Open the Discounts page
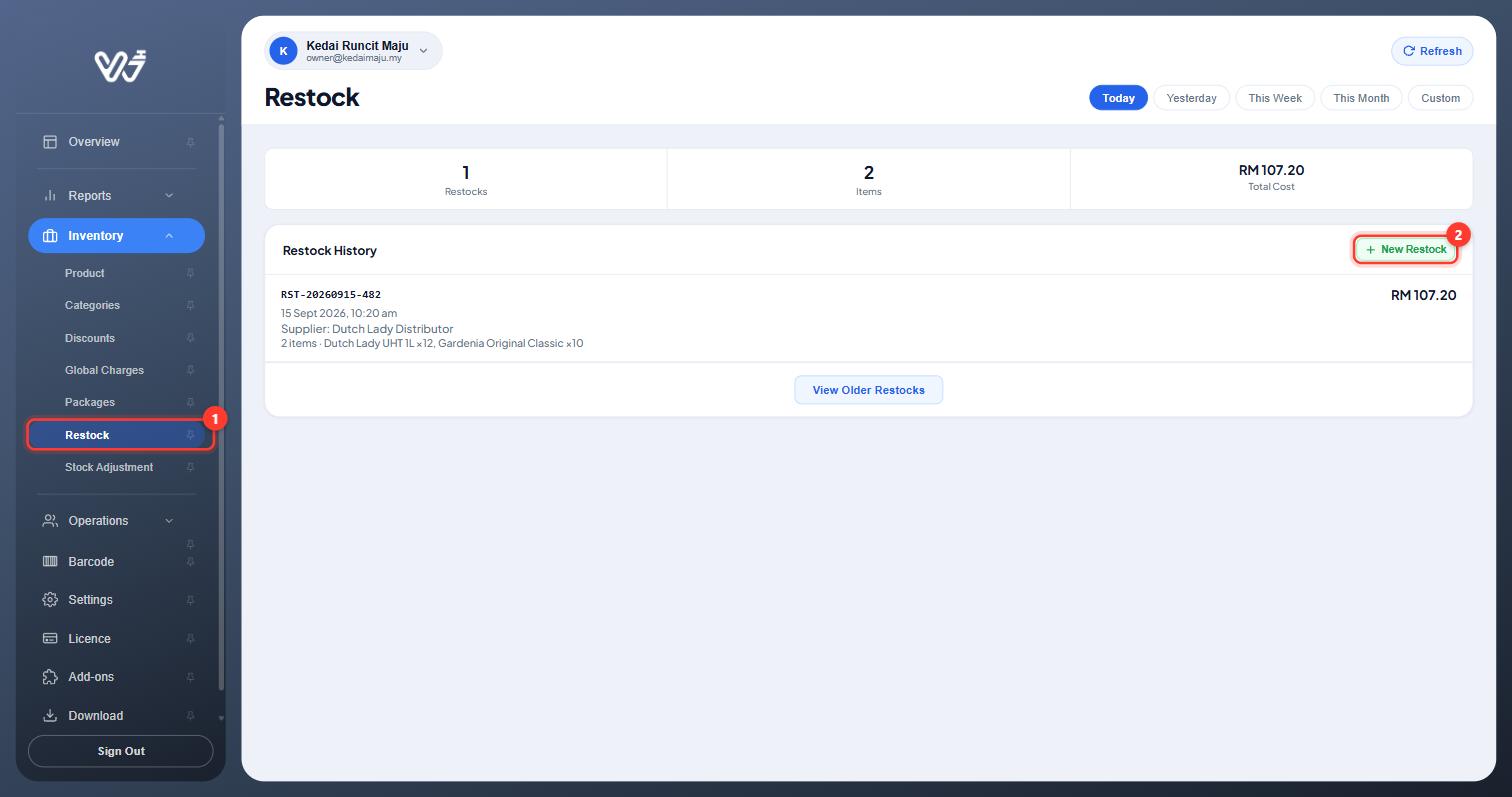Image resolution: width=1512 pixels, height=797 pixels. point(90,338)
